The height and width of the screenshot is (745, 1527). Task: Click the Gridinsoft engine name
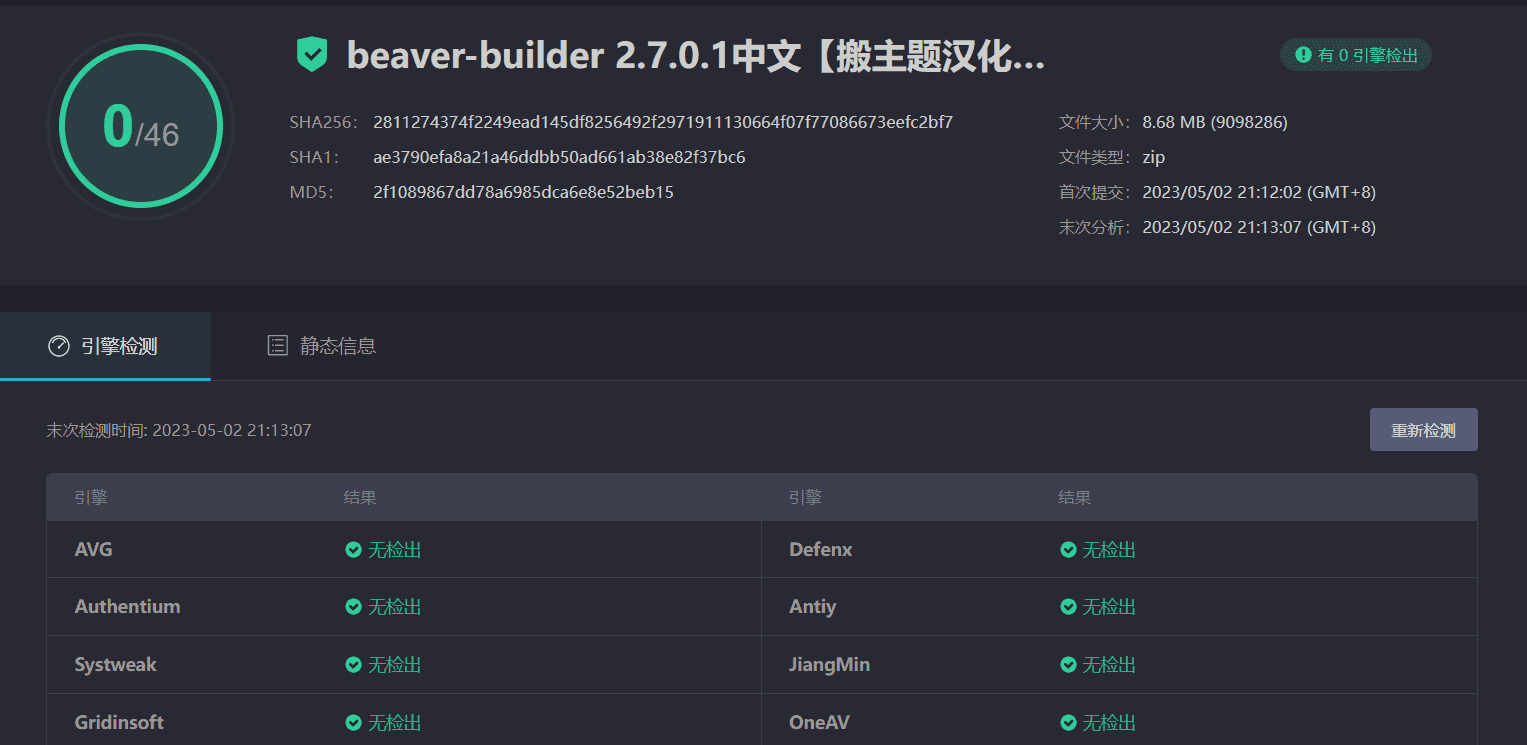click(119, 722)
